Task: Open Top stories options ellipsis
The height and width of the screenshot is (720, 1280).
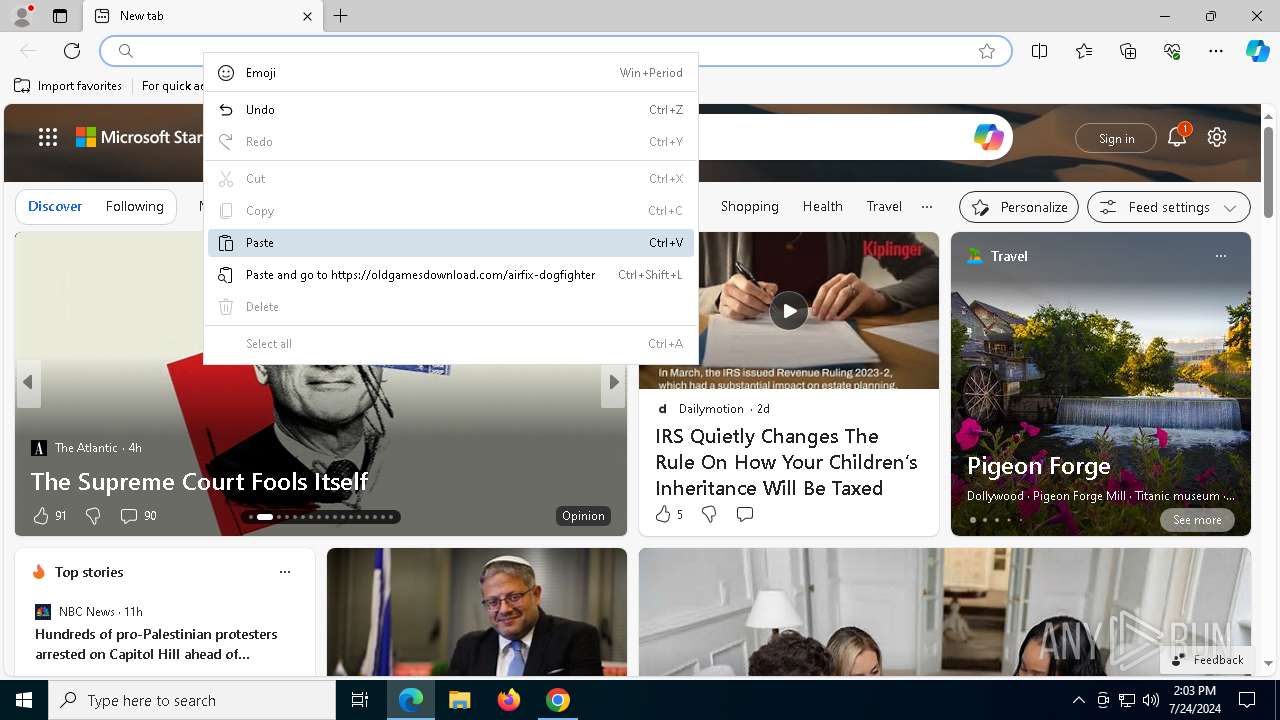Action: (x=285, y=572)
